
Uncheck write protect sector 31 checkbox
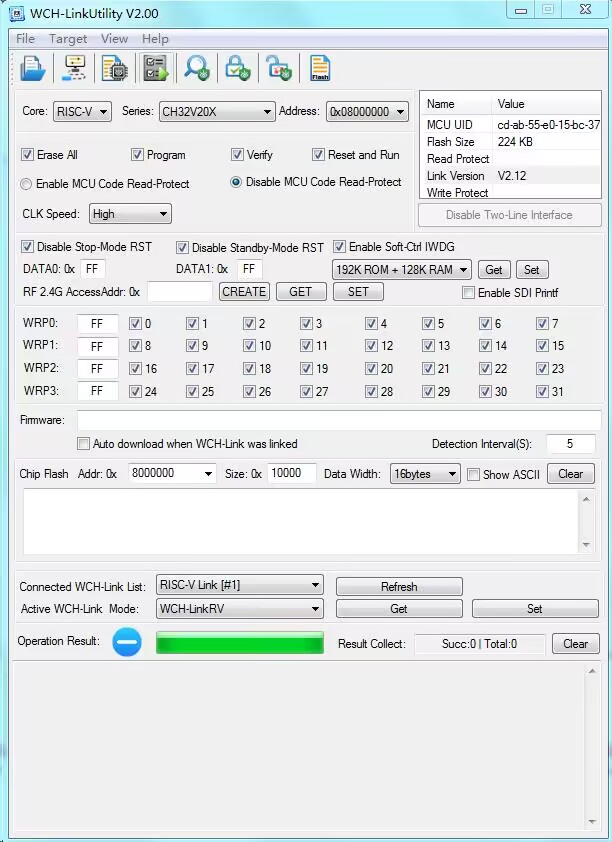(x=542, y=391)
